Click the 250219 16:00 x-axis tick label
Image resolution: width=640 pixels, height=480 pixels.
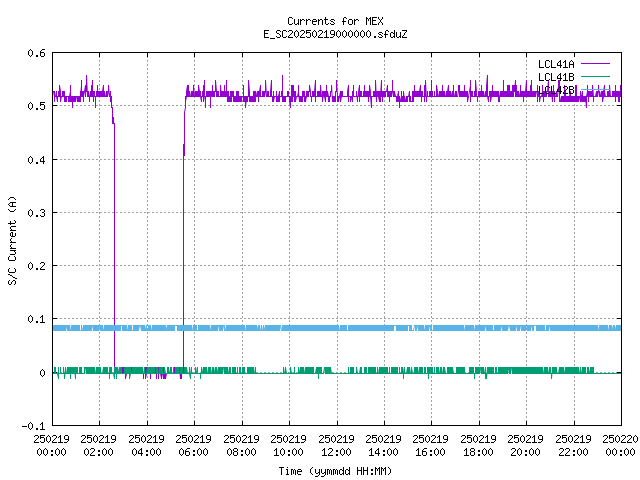[430, 446]
